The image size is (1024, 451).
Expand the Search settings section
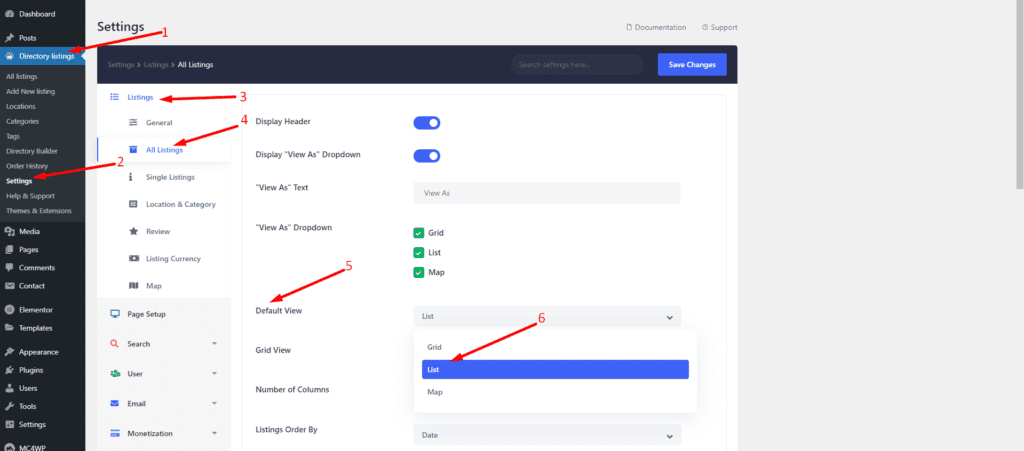163,344
